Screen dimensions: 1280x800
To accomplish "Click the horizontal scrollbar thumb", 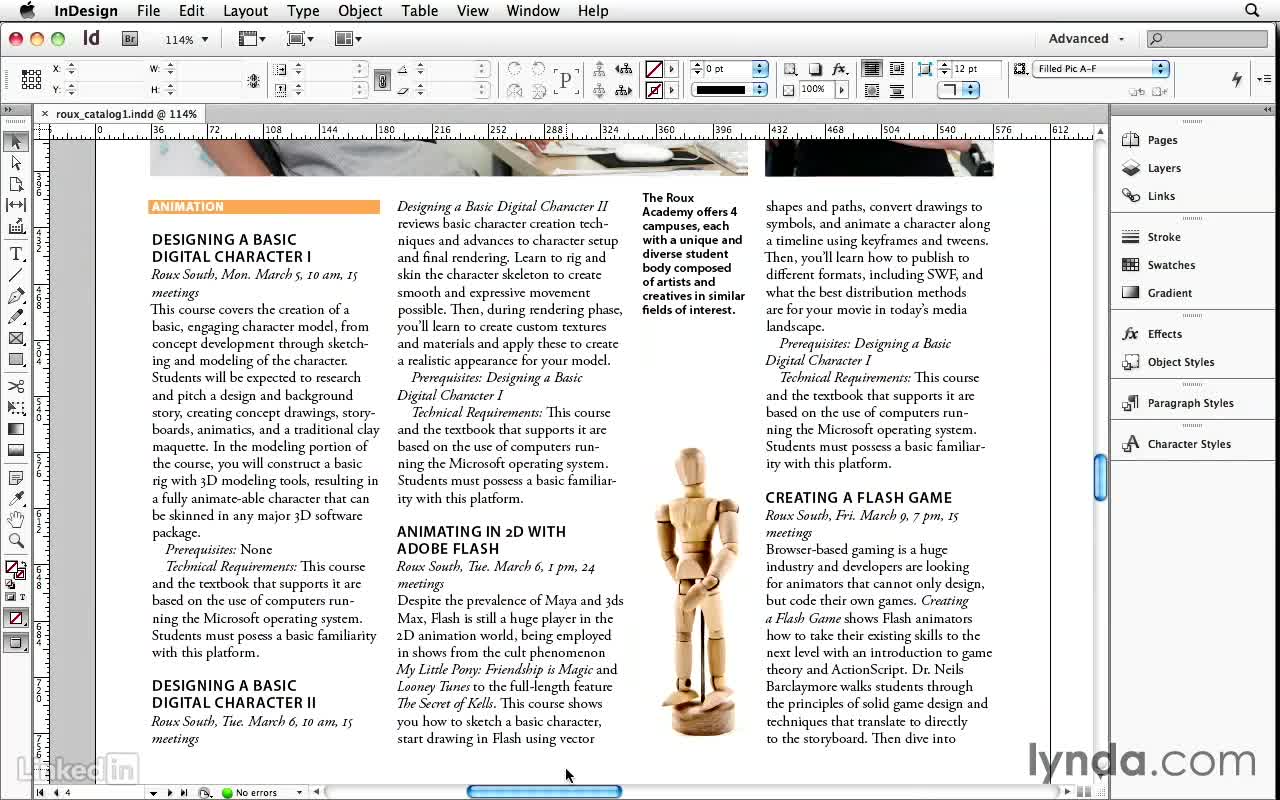I will (544, 792).
